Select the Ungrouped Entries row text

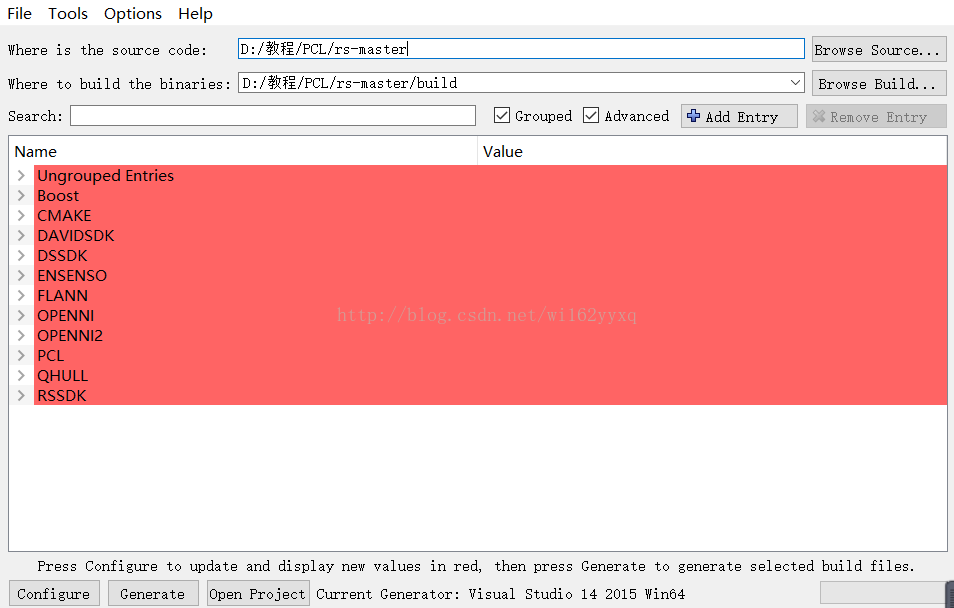[x=105, y=175]
